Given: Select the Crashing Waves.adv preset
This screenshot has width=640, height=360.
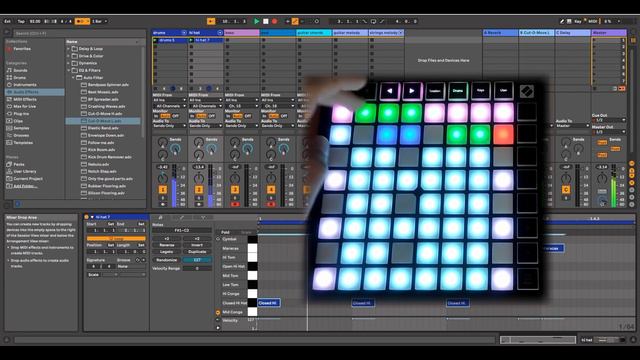Looking at the screenshot, I should [107, 107].
